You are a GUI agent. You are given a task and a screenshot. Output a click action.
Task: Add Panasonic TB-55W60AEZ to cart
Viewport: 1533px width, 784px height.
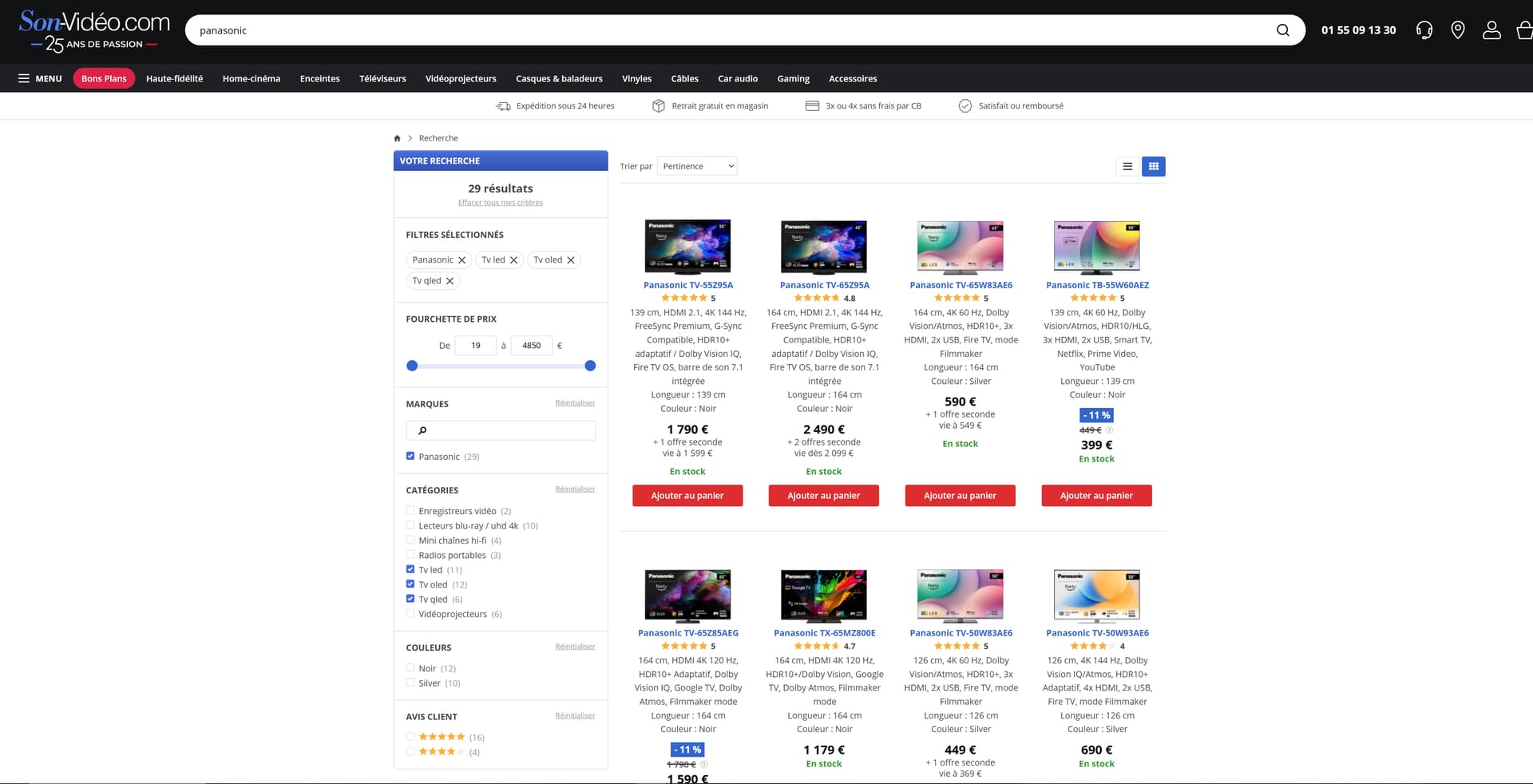coord(1096,496)
